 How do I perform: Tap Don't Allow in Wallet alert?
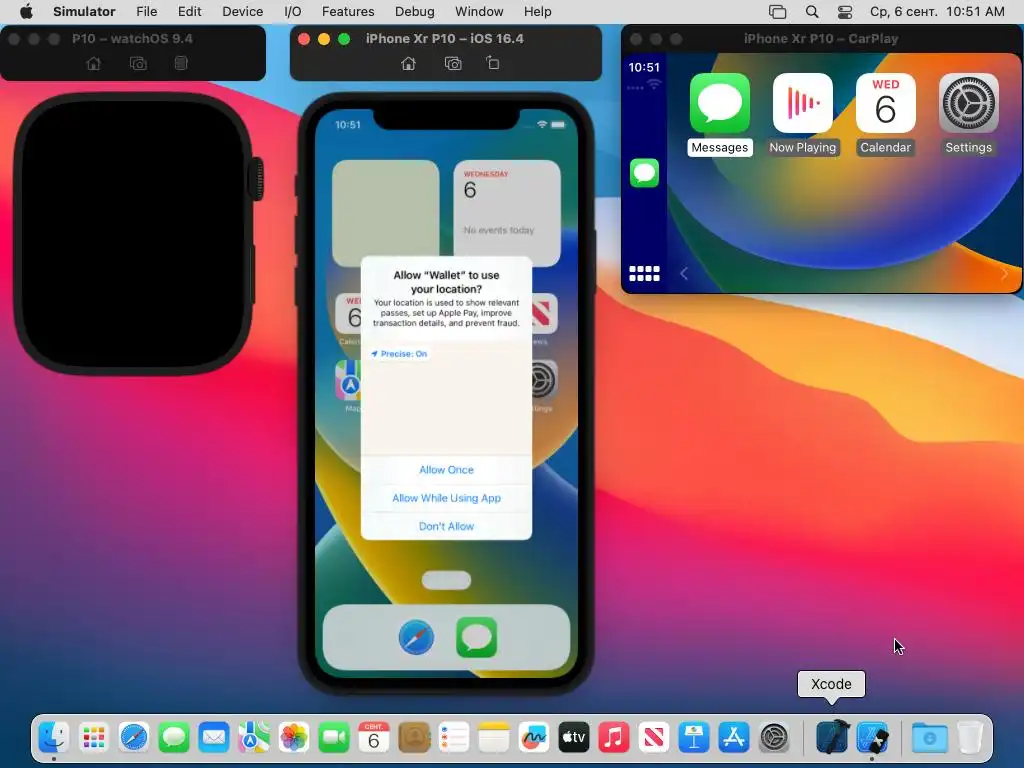coord(447,526)
